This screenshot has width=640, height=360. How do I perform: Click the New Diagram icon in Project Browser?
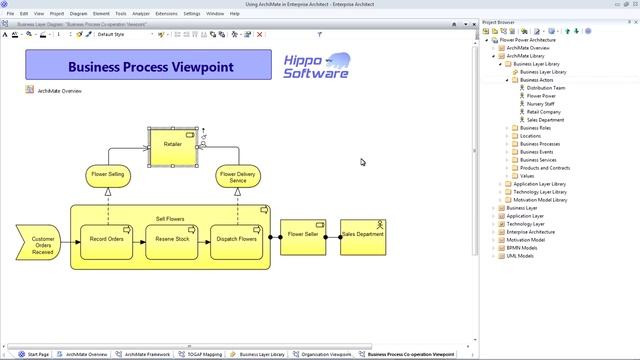point(504,31)
